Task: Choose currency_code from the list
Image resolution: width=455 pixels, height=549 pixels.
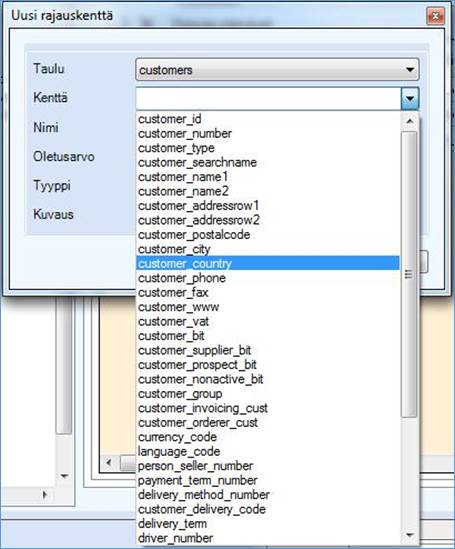Action: pyautogui.click(x=268, y=437)
